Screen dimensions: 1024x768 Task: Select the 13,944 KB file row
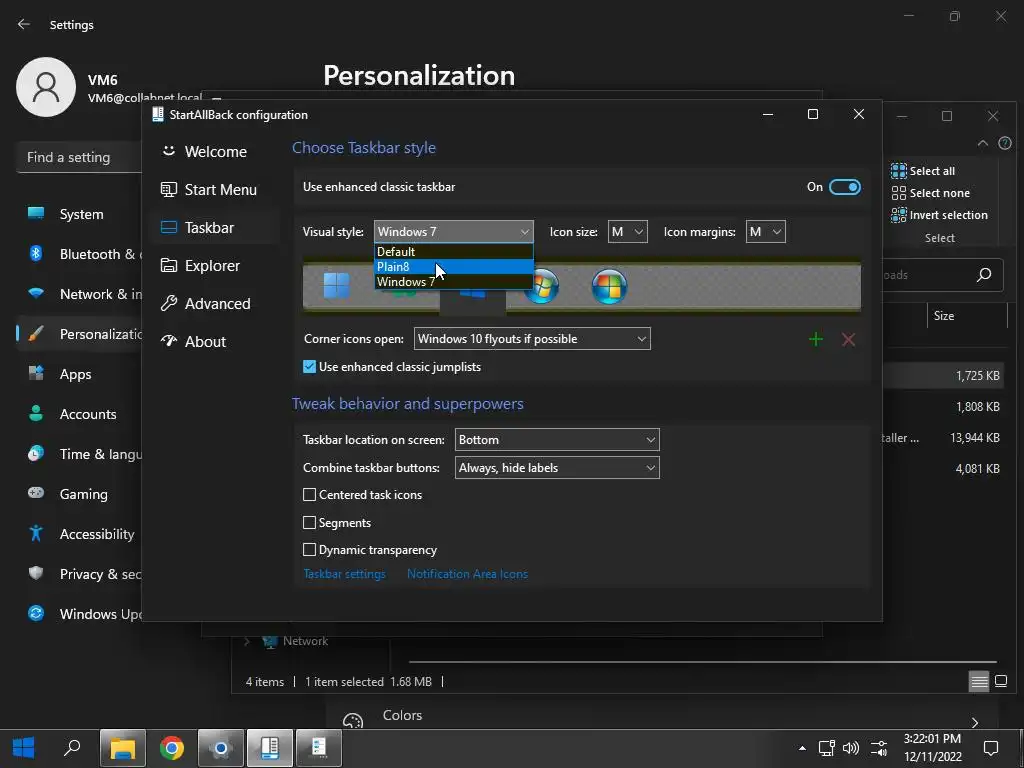coord(942,438)
